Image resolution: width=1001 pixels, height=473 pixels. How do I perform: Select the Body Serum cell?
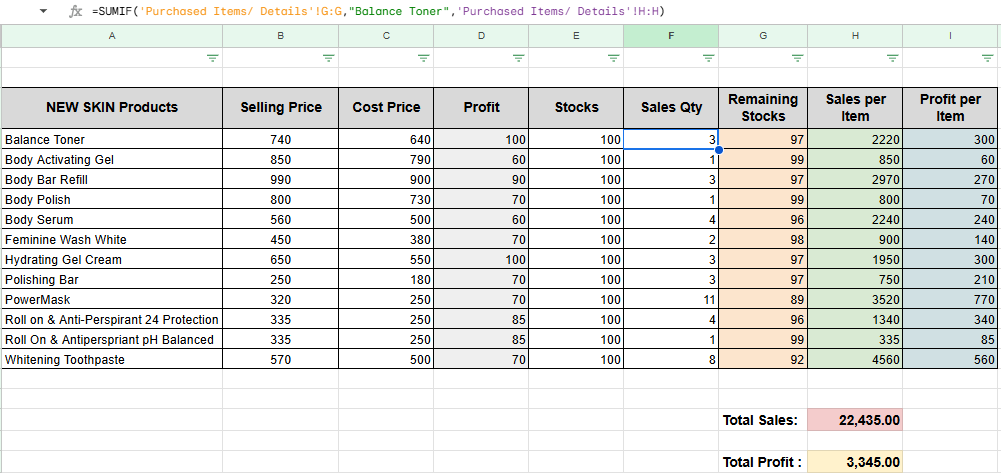[x=112, y=220]
